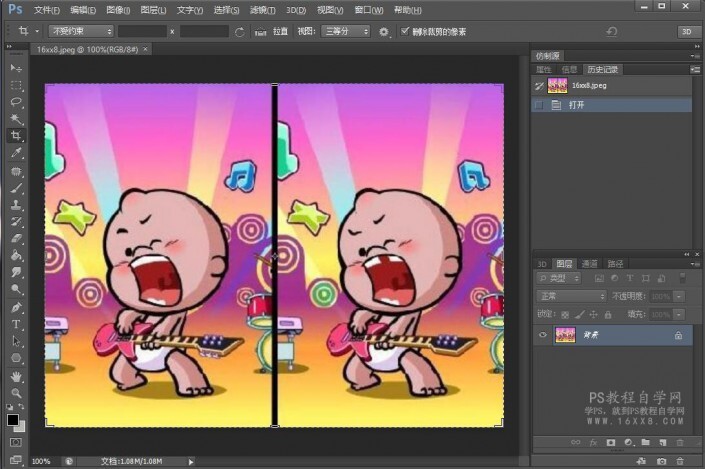The height and width of the screenshot is (469, 705).
Task: Click the foreground color swatch
Action: click(x=13, y=420)
